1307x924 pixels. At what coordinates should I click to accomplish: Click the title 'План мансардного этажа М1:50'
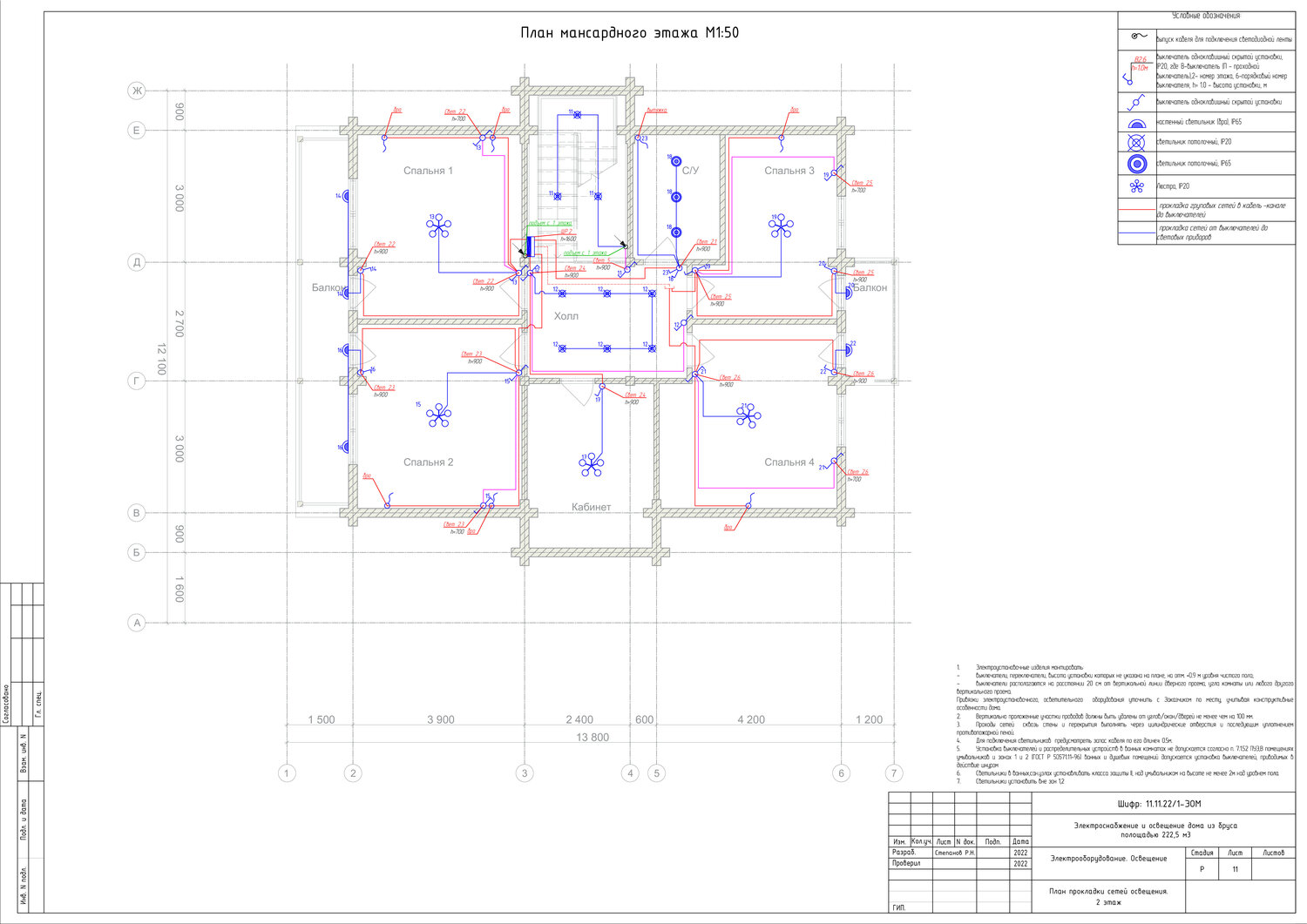[x=630, y=33]
